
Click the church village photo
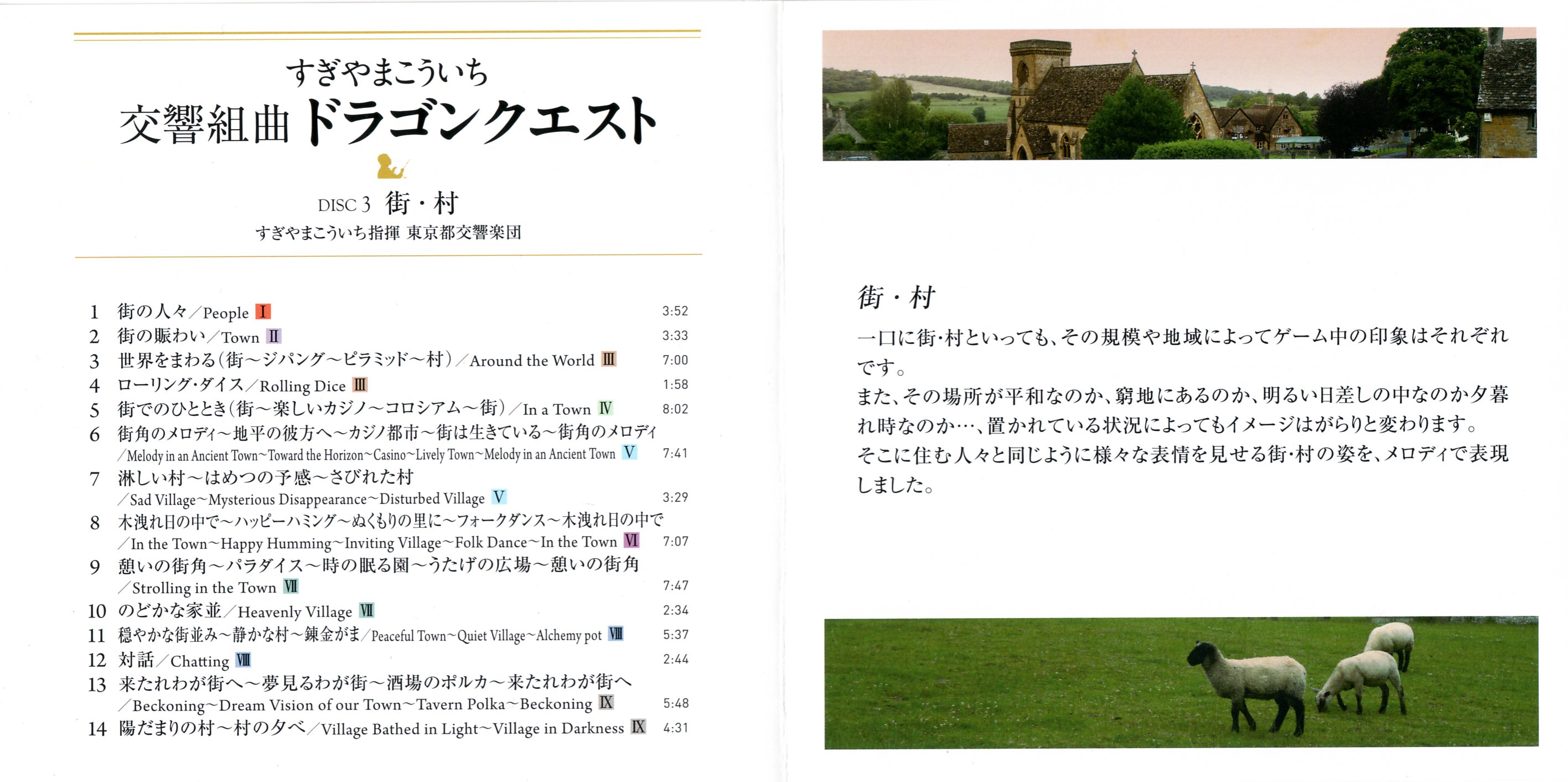point(1179,94)
